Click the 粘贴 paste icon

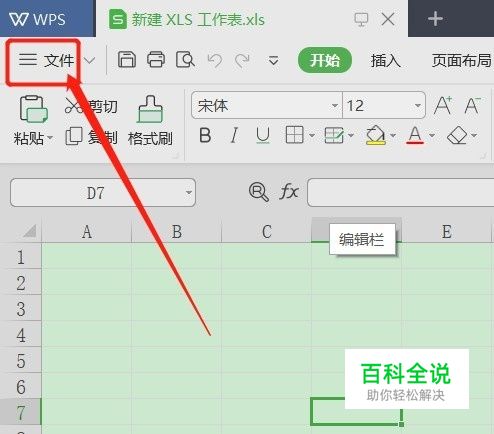click(x=33, y=109)
